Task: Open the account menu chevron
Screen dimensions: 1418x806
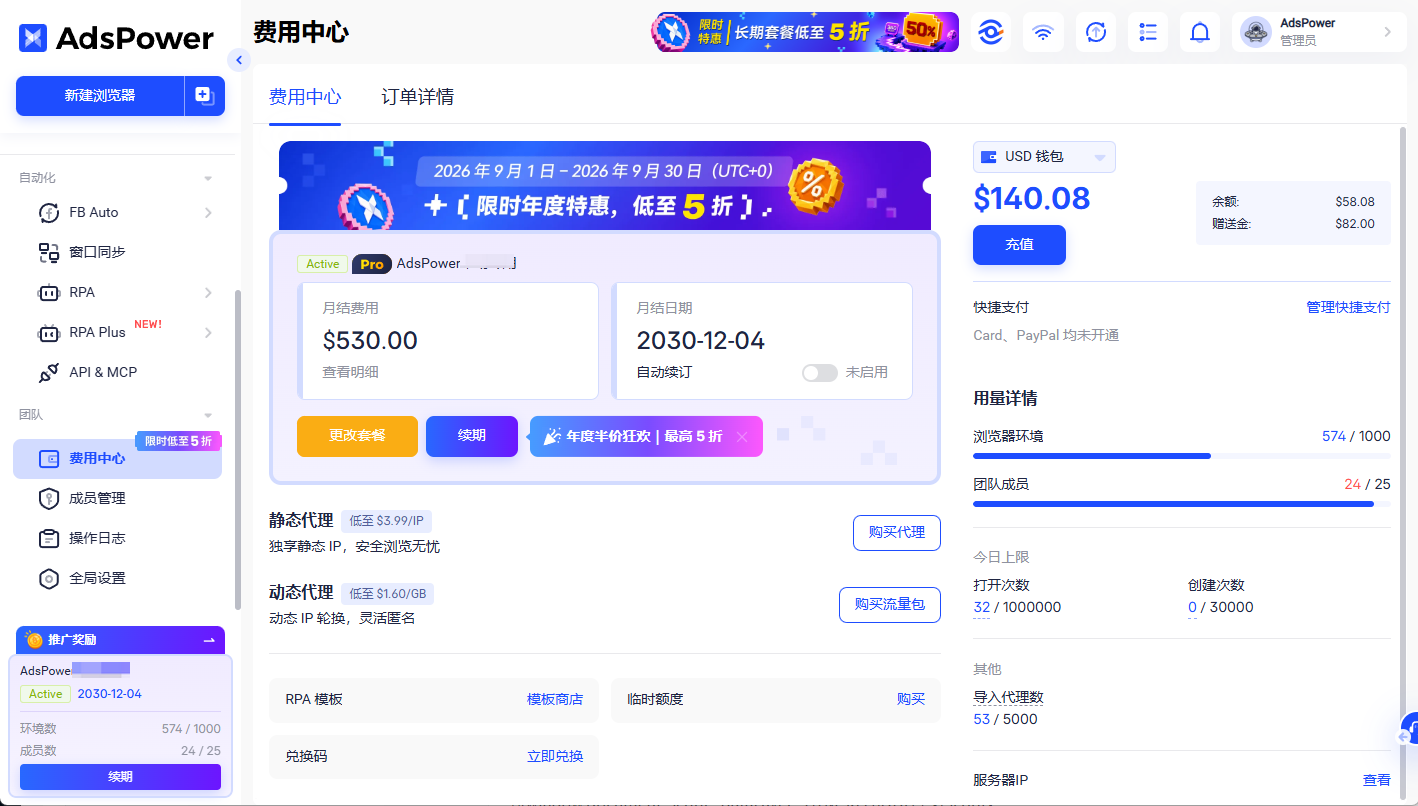Action: coord(1387,32)
